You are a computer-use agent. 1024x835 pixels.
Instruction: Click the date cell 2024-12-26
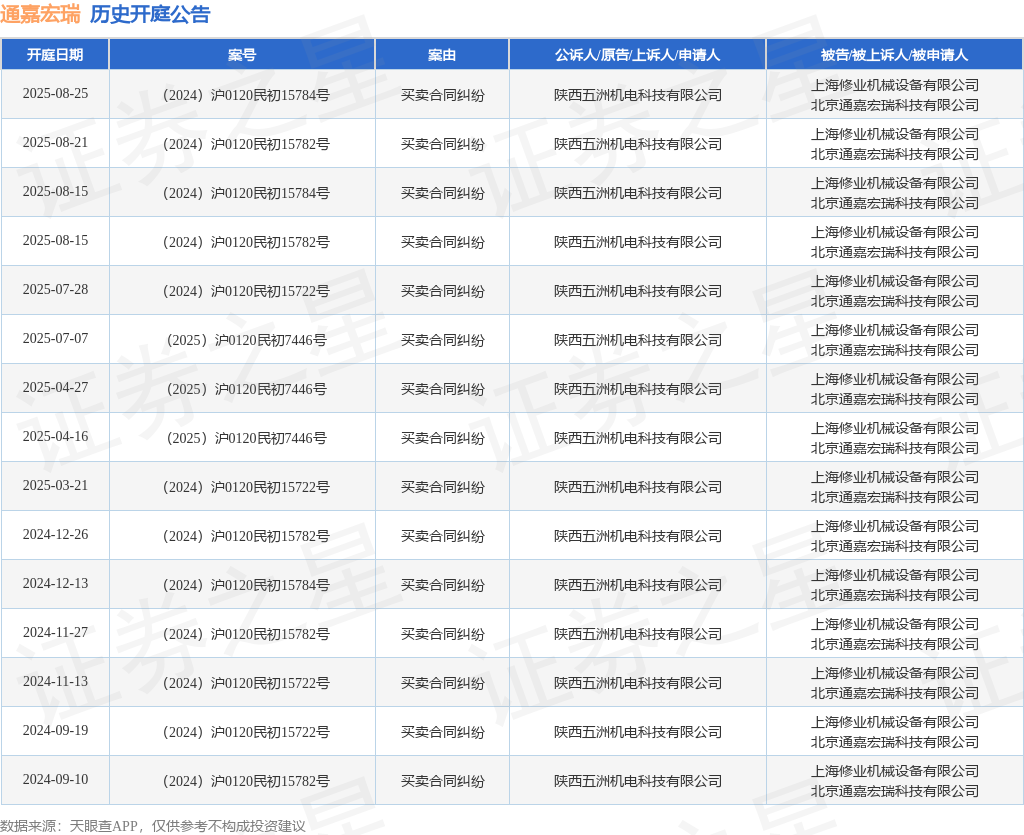(x=56, y=534)
